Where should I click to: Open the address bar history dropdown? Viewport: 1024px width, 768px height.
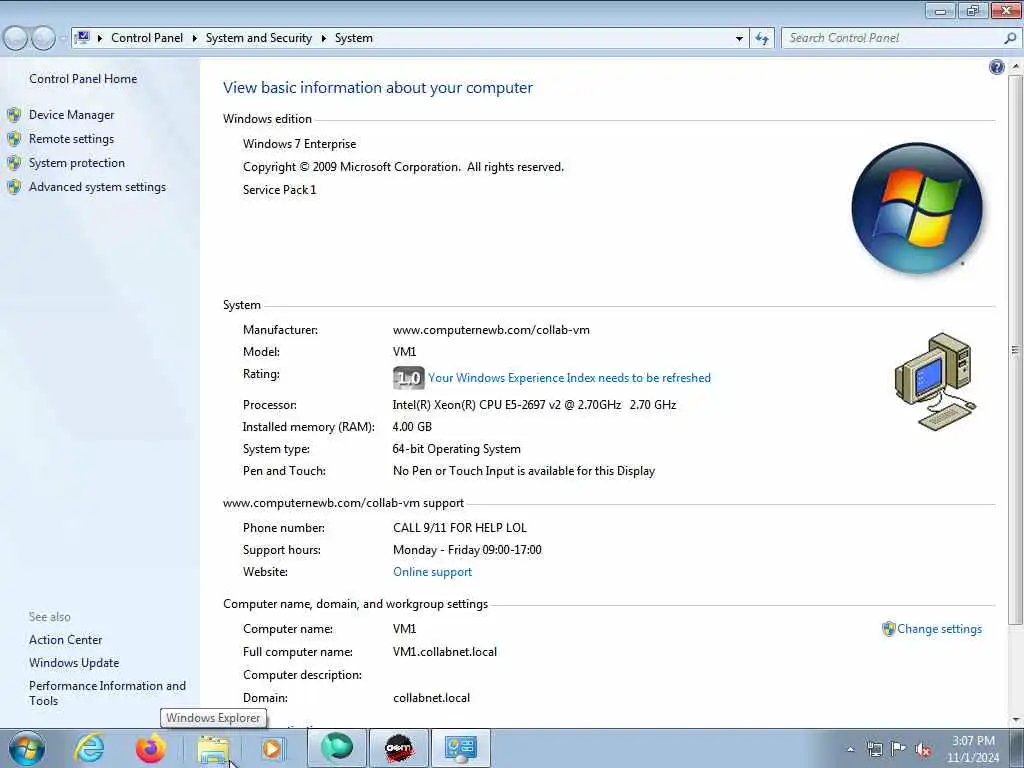739,38
